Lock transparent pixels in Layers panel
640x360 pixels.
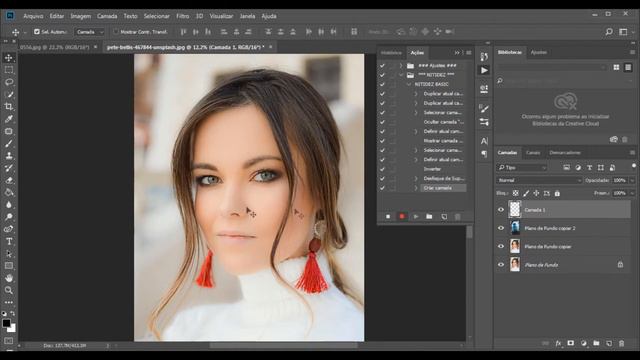516,193
